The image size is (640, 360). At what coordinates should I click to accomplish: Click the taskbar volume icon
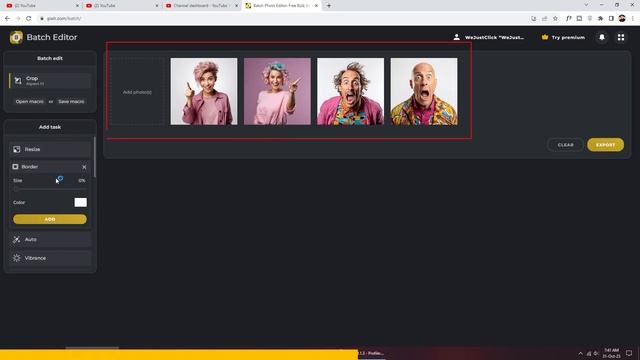[x=596, y=353]
